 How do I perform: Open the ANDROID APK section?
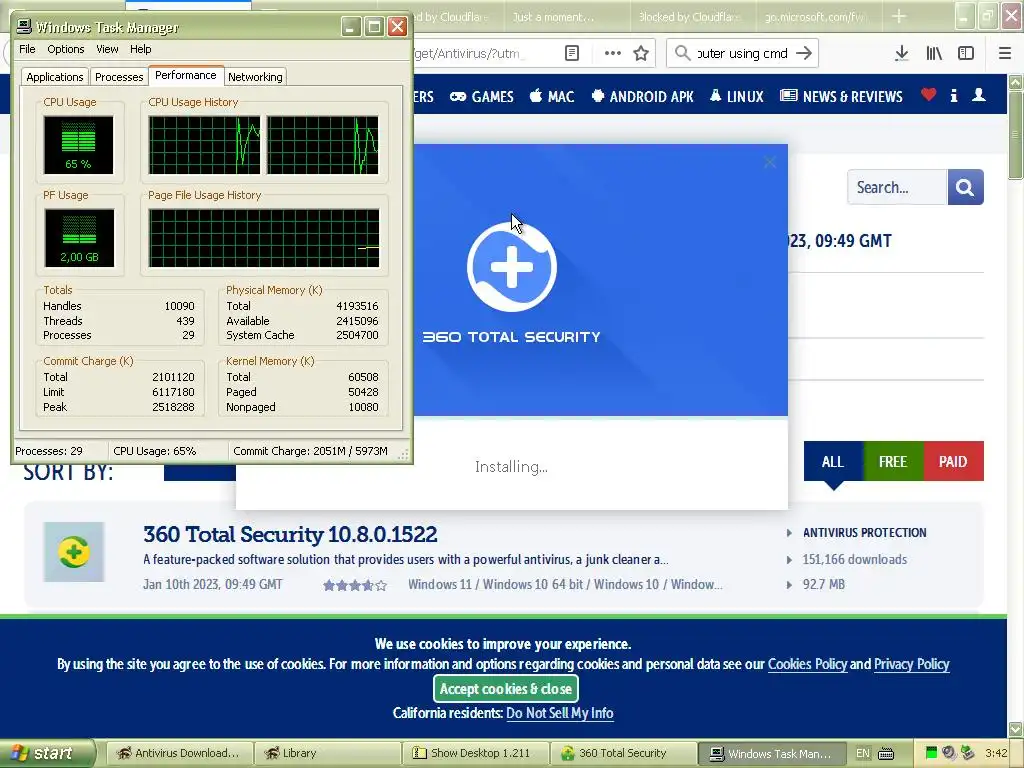643,97
